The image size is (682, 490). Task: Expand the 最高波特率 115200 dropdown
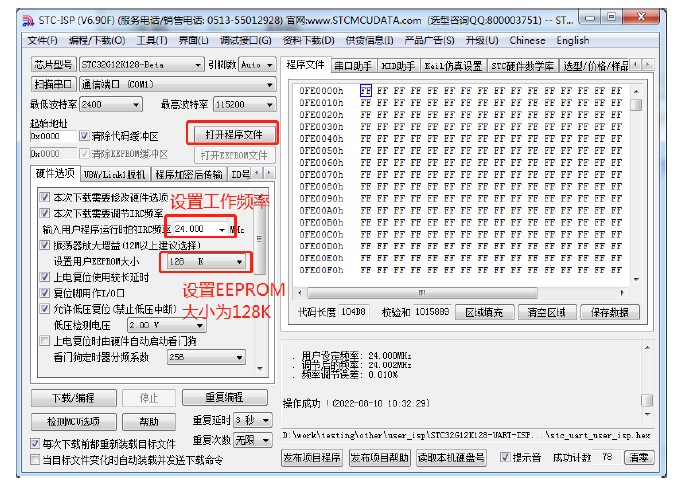click(270, 105)
